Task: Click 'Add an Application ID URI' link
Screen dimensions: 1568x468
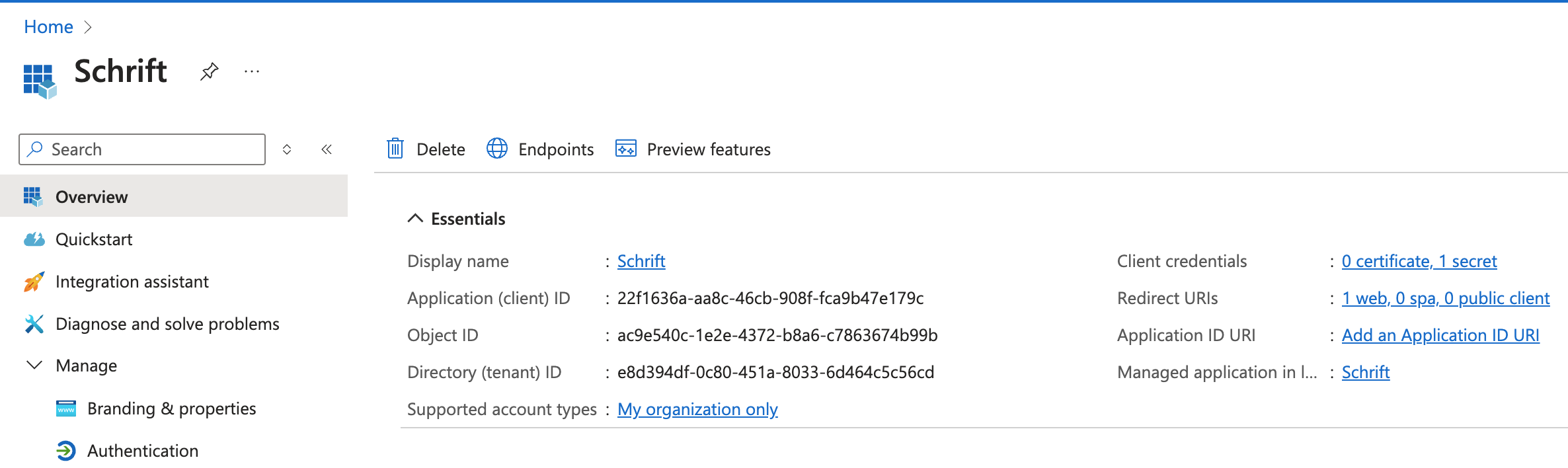Action: tap(1440, 335)
